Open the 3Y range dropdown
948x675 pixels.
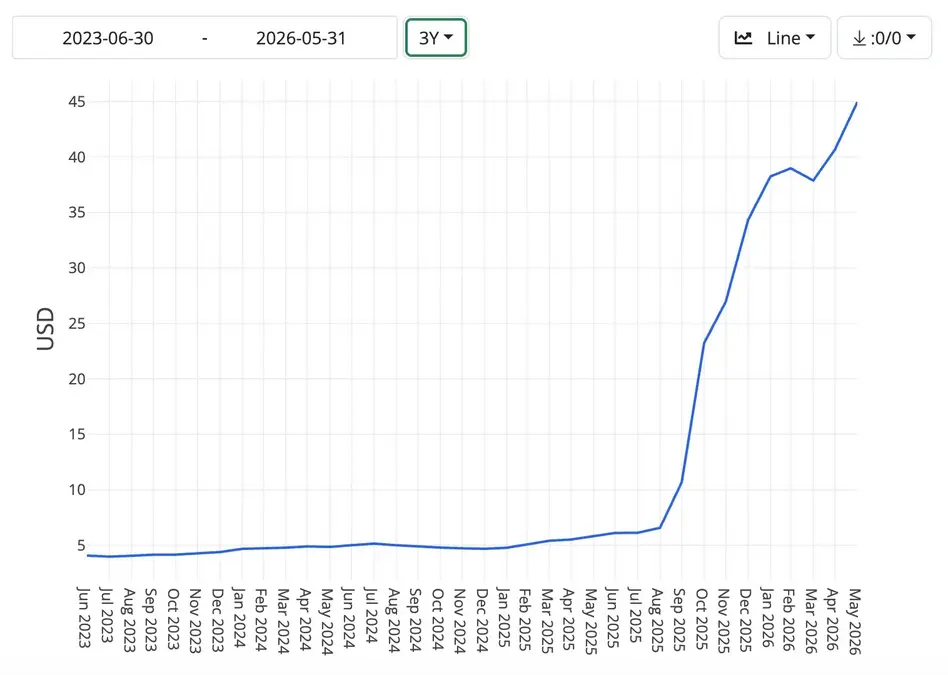click(436, 38)
